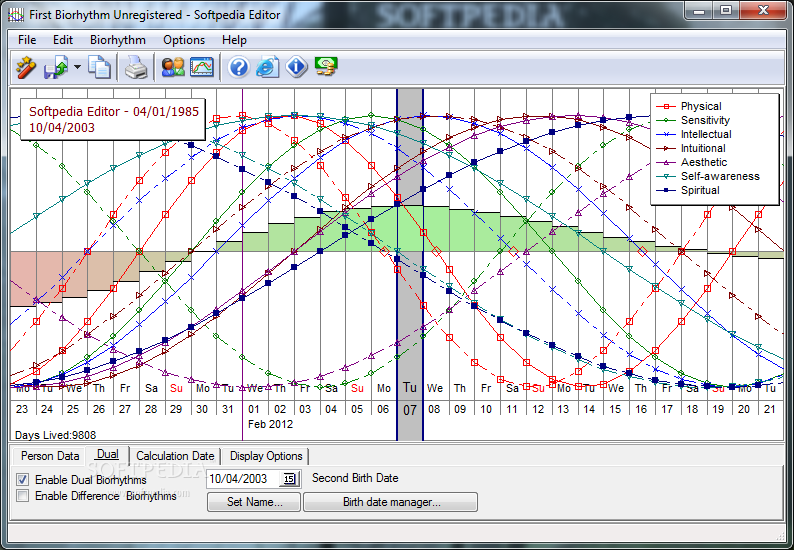Open the Help menu
The width and height of the screenshot is (794, 550).
[234, 40]
